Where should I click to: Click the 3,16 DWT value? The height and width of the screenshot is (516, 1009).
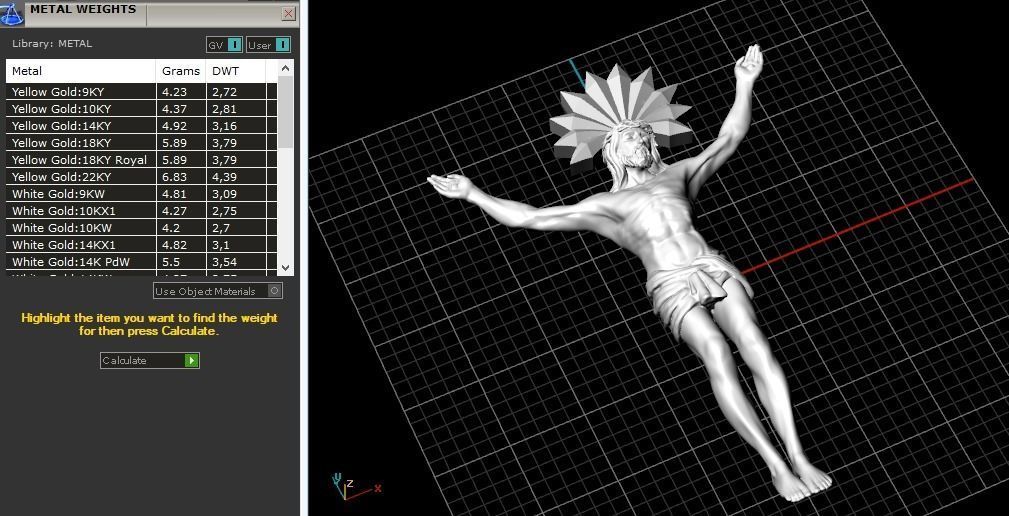coord(224,126)
